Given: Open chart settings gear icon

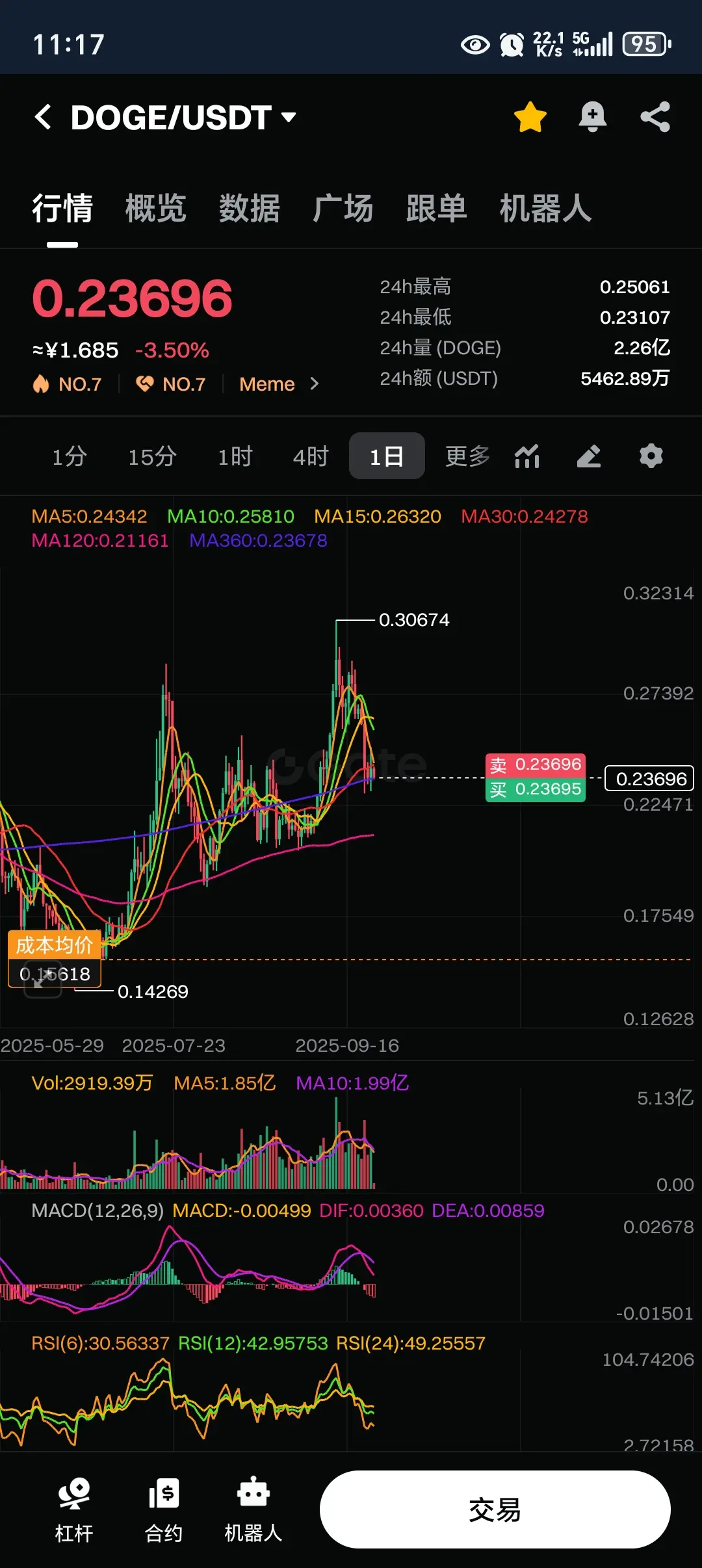Looking at the screenshot, I should coord(651,456).
